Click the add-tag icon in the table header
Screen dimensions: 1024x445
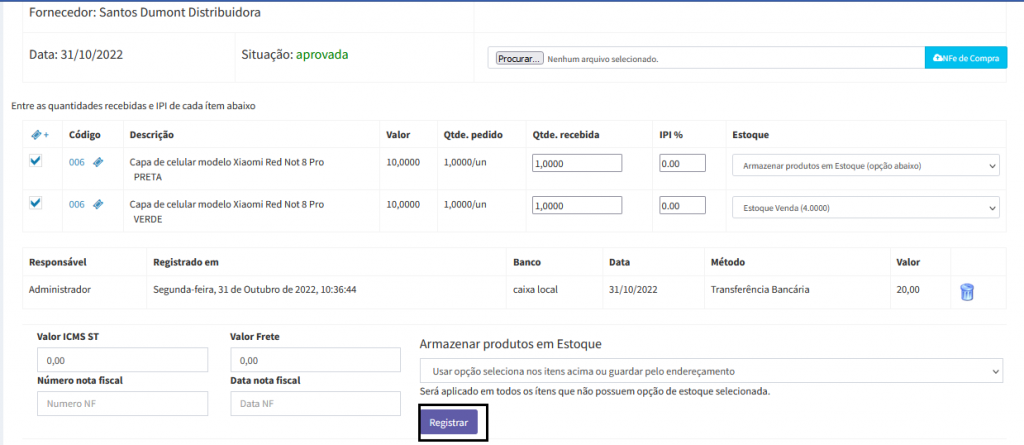click(38, 134)
